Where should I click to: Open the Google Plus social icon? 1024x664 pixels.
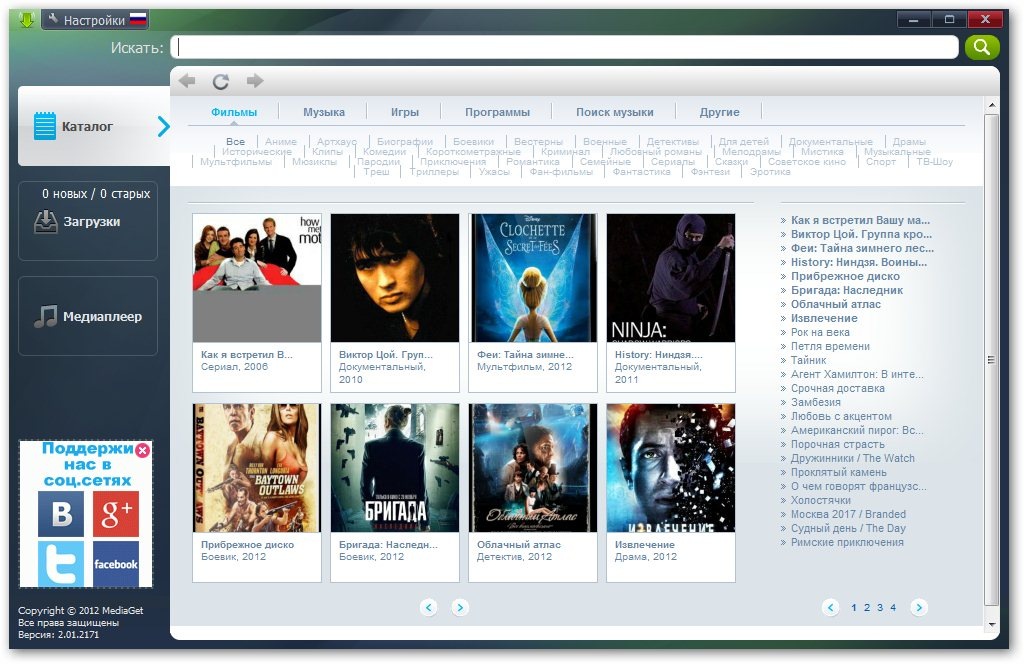(116, 514)
